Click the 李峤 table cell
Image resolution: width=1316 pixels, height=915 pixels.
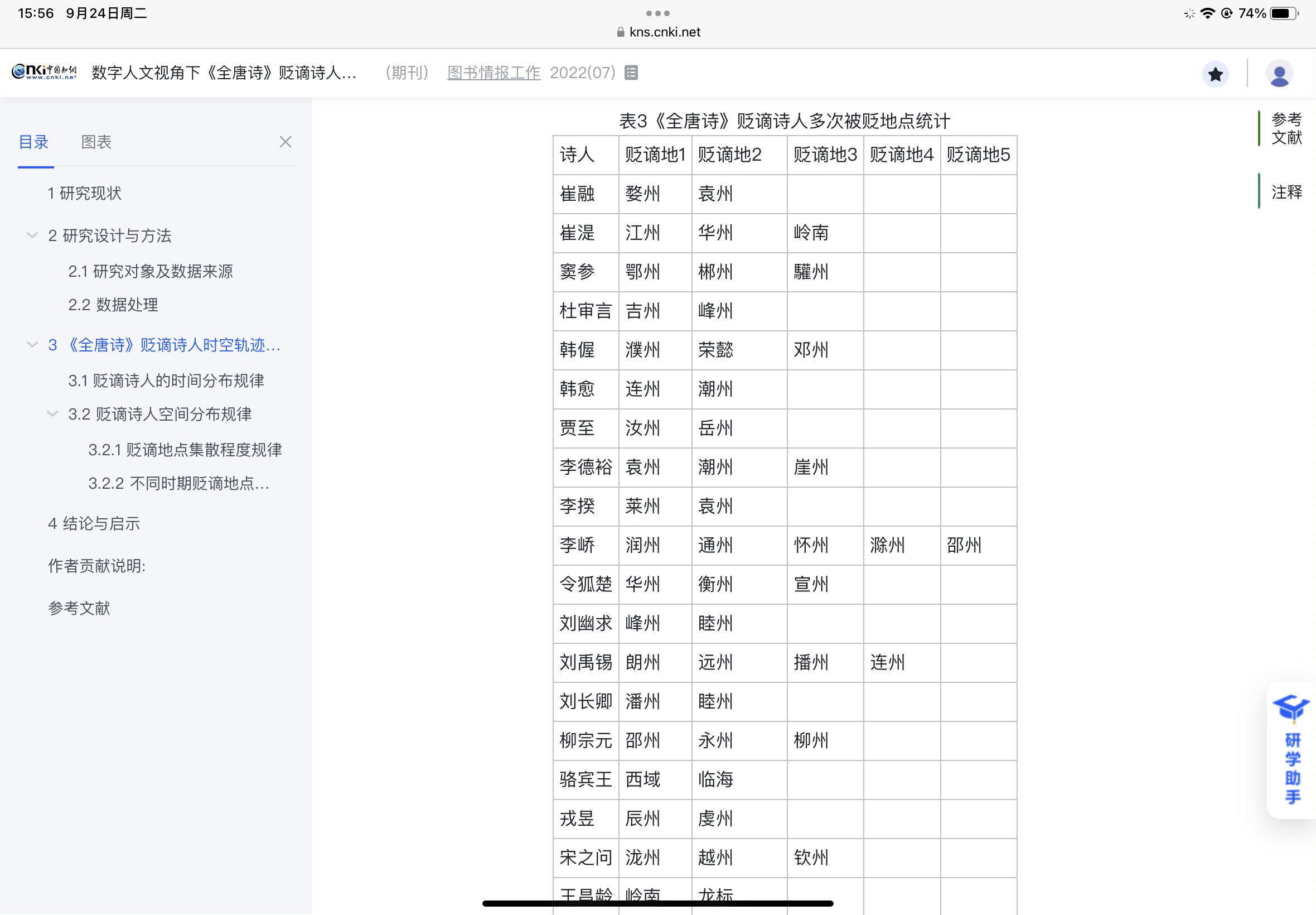[586, 545]
